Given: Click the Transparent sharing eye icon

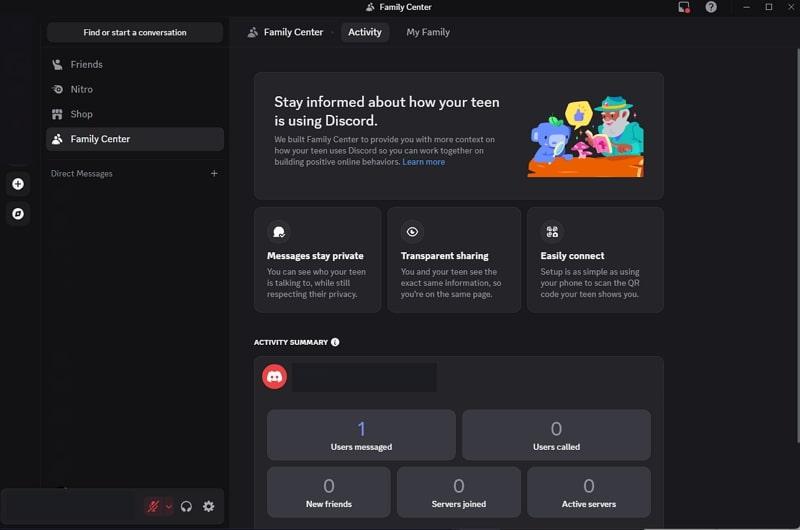Looking at the screenshot, I should pyautogui.click(x=412, y=232).
